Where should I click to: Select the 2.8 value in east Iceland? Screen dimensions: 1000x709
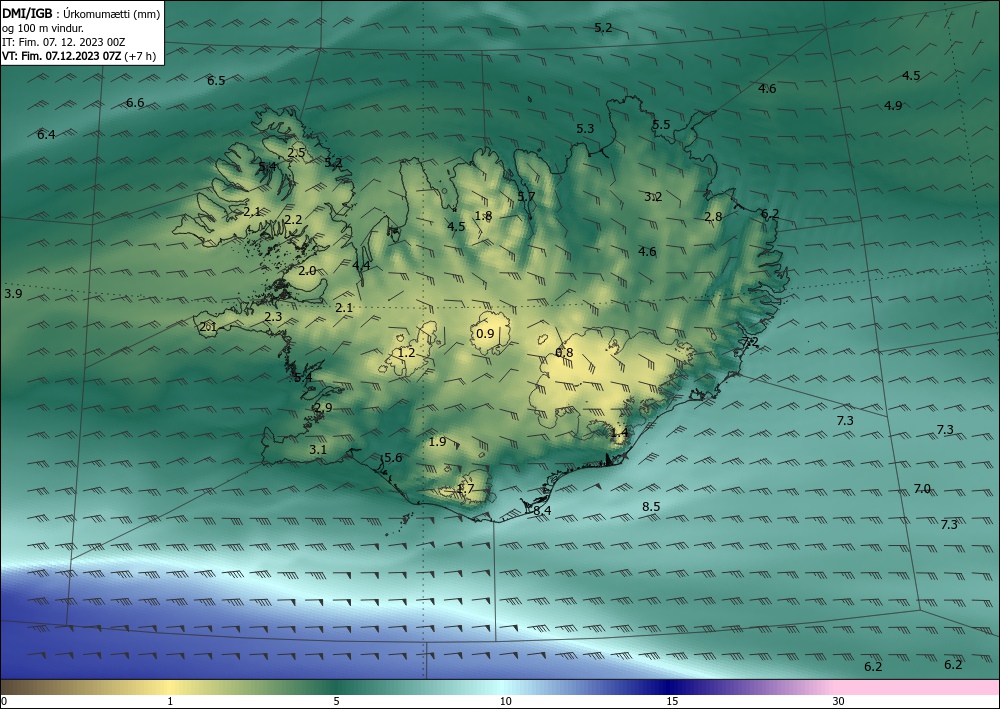tap(713, 217)
